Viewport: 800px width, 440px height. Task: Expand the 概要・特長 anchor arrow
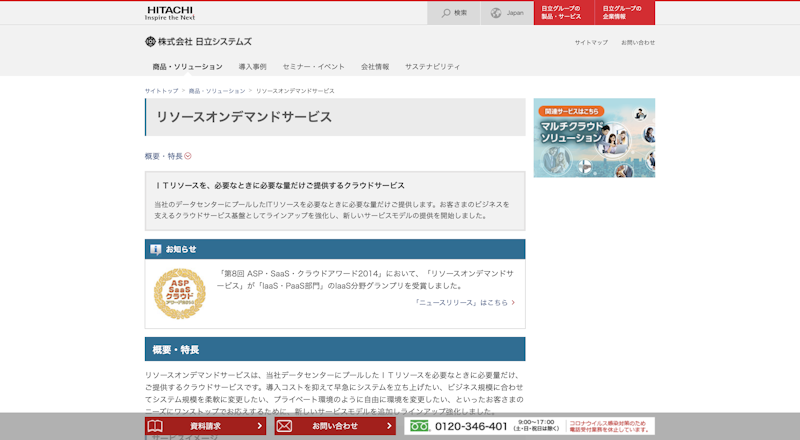pos(188,156)
